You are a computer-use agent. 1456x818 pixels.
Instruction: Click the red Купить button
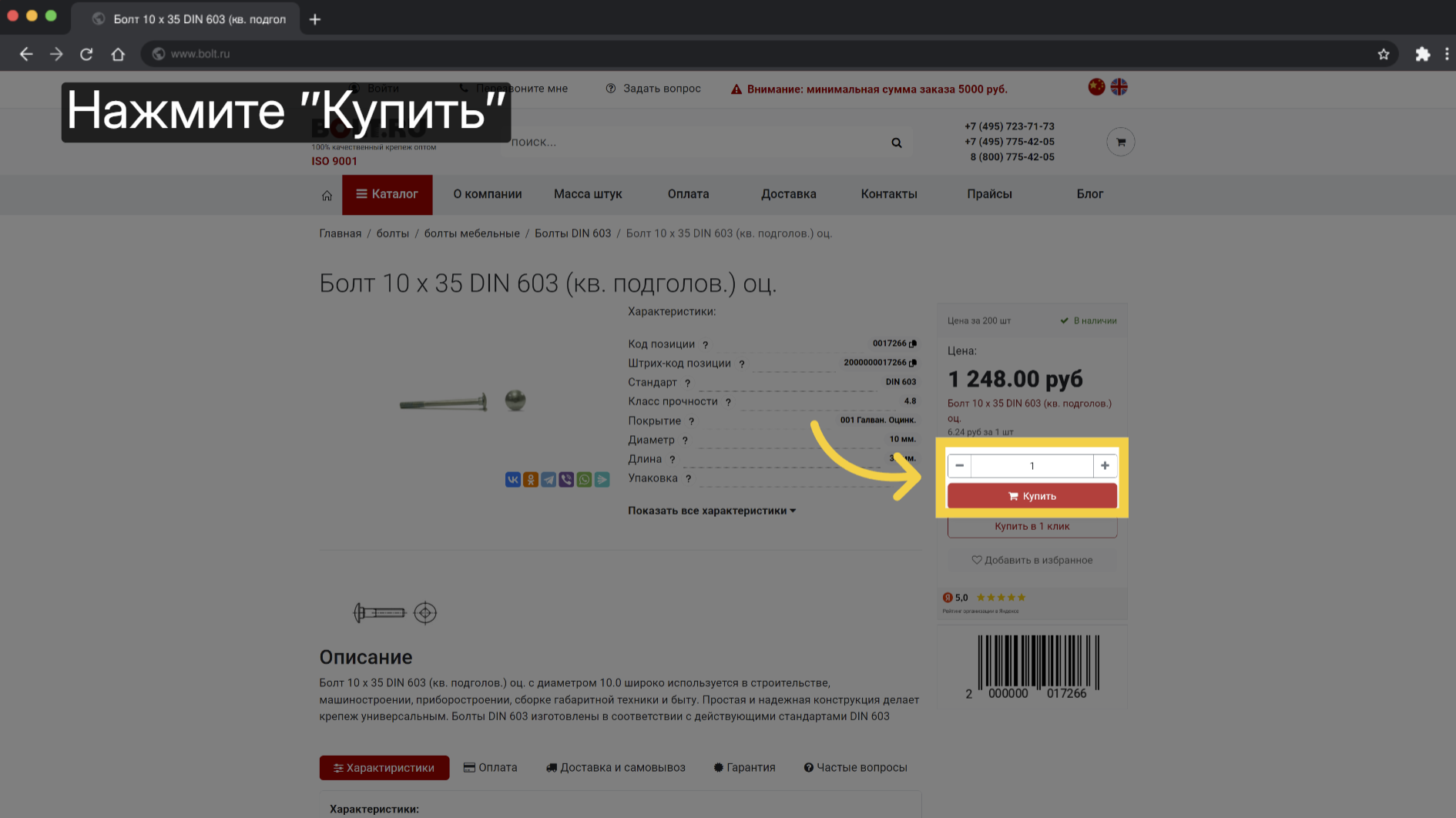[x=1032, y=496]
